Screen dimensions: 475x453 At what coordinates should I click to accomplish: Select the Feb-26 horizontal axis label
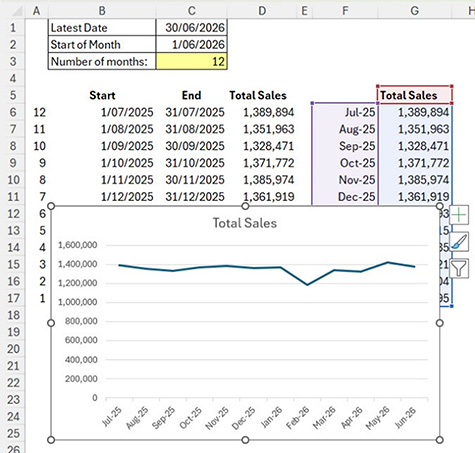(298, 418)
